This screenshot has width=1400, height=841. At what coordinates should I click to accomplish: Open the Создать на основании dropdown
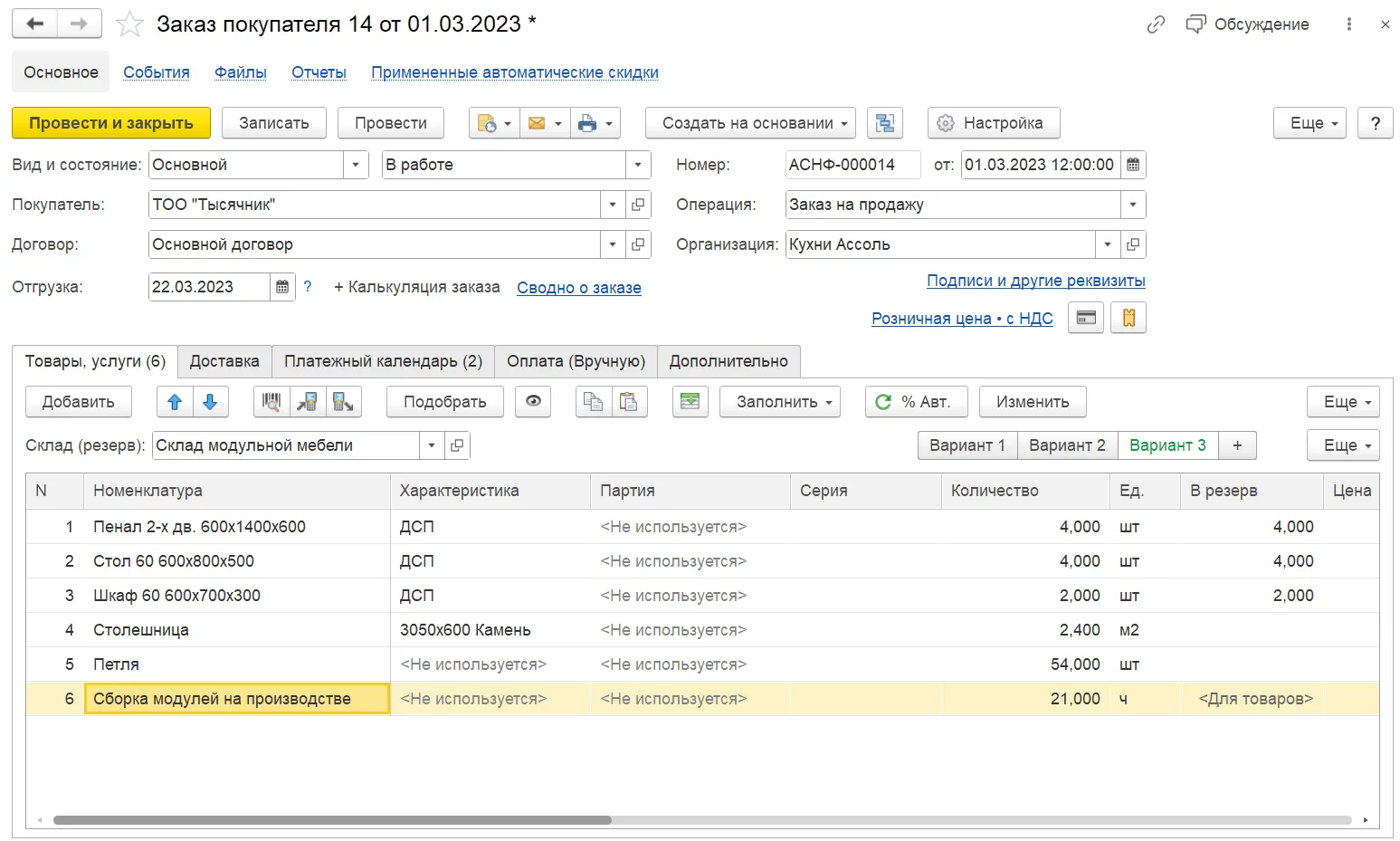[751, 123]
